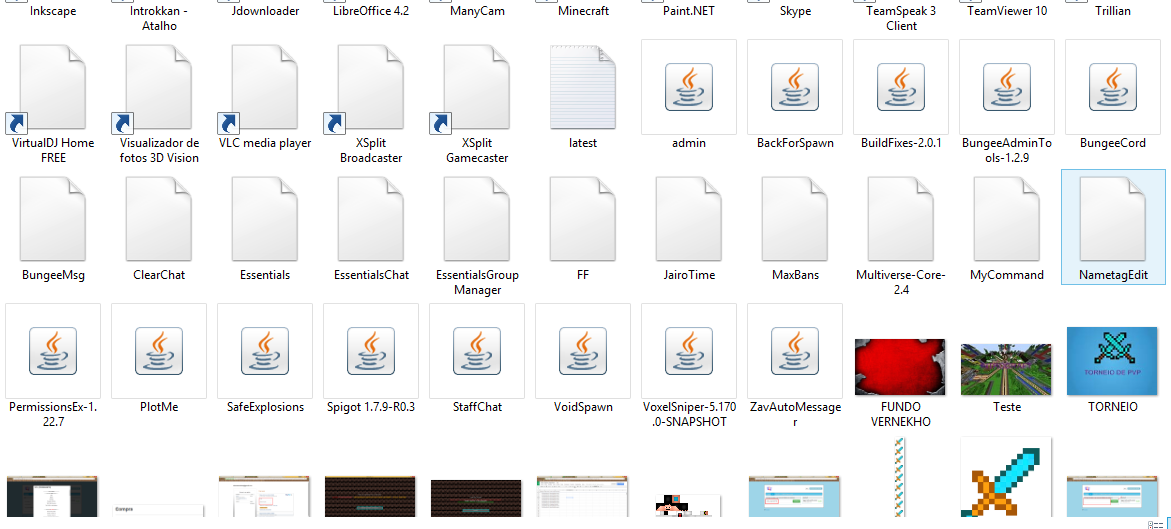
Task: Select the Minecraft skin character thumbnail
Action: click(x=688, y=506)
